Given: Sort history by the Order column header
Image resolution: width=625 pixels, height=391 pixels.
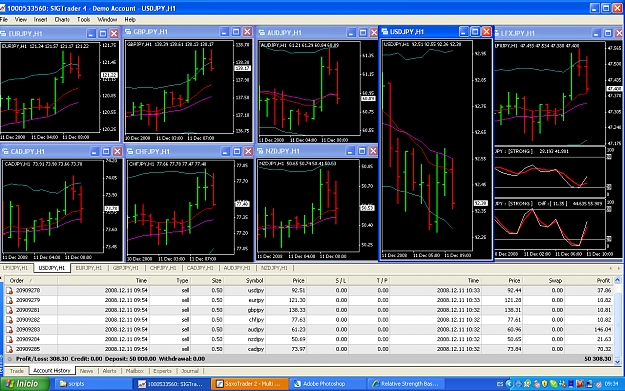Looking at the screenshot, I should click(32, 281).
